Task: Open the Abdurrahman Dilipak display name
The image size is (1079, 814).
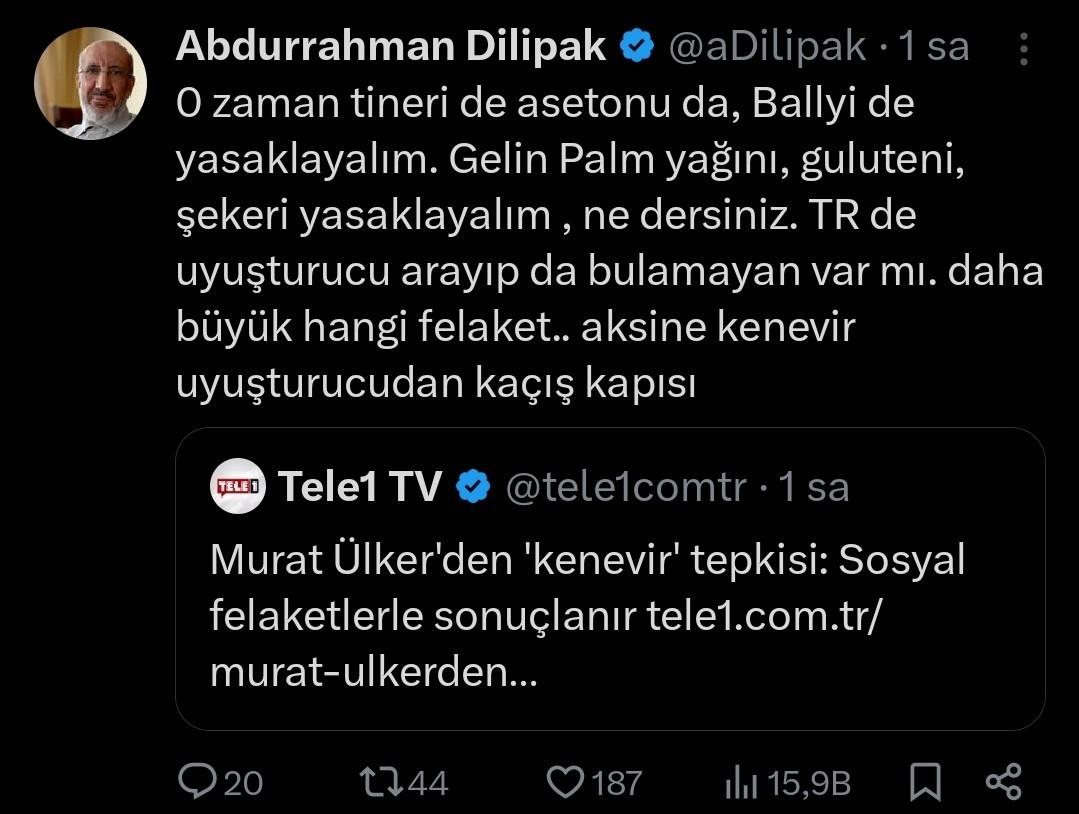Action: (x=391, y=47)
